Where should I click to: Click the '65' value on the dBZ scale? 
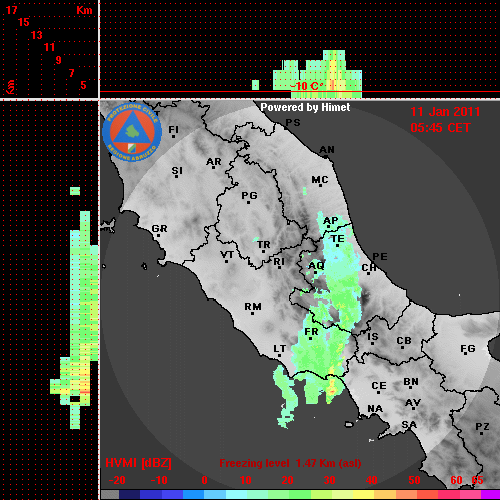(x=477, y=480)
